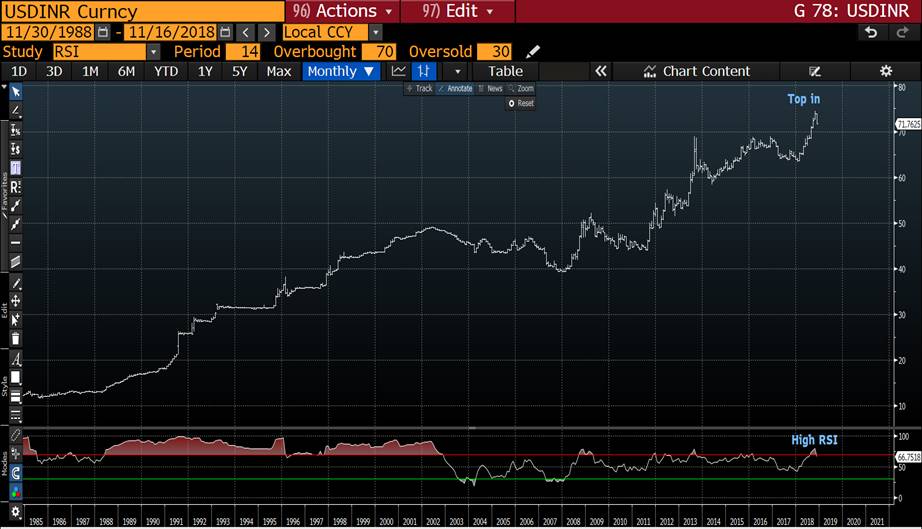Toggle the RGB color circles mode
922x529 pixels.
(16, 491)
